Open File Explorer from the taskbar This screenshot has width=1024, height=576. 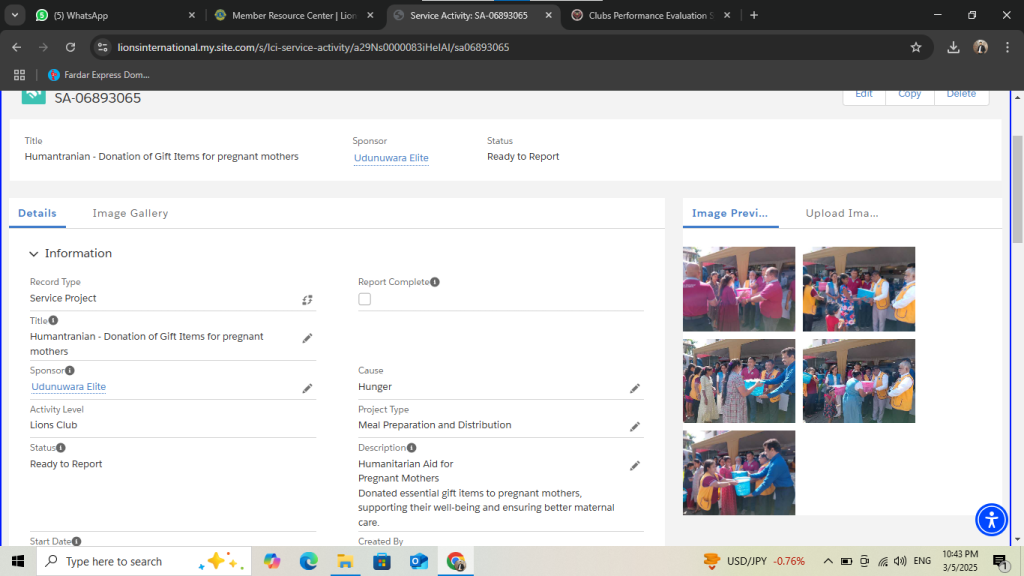pyautogui.click(x=345, y=561)
